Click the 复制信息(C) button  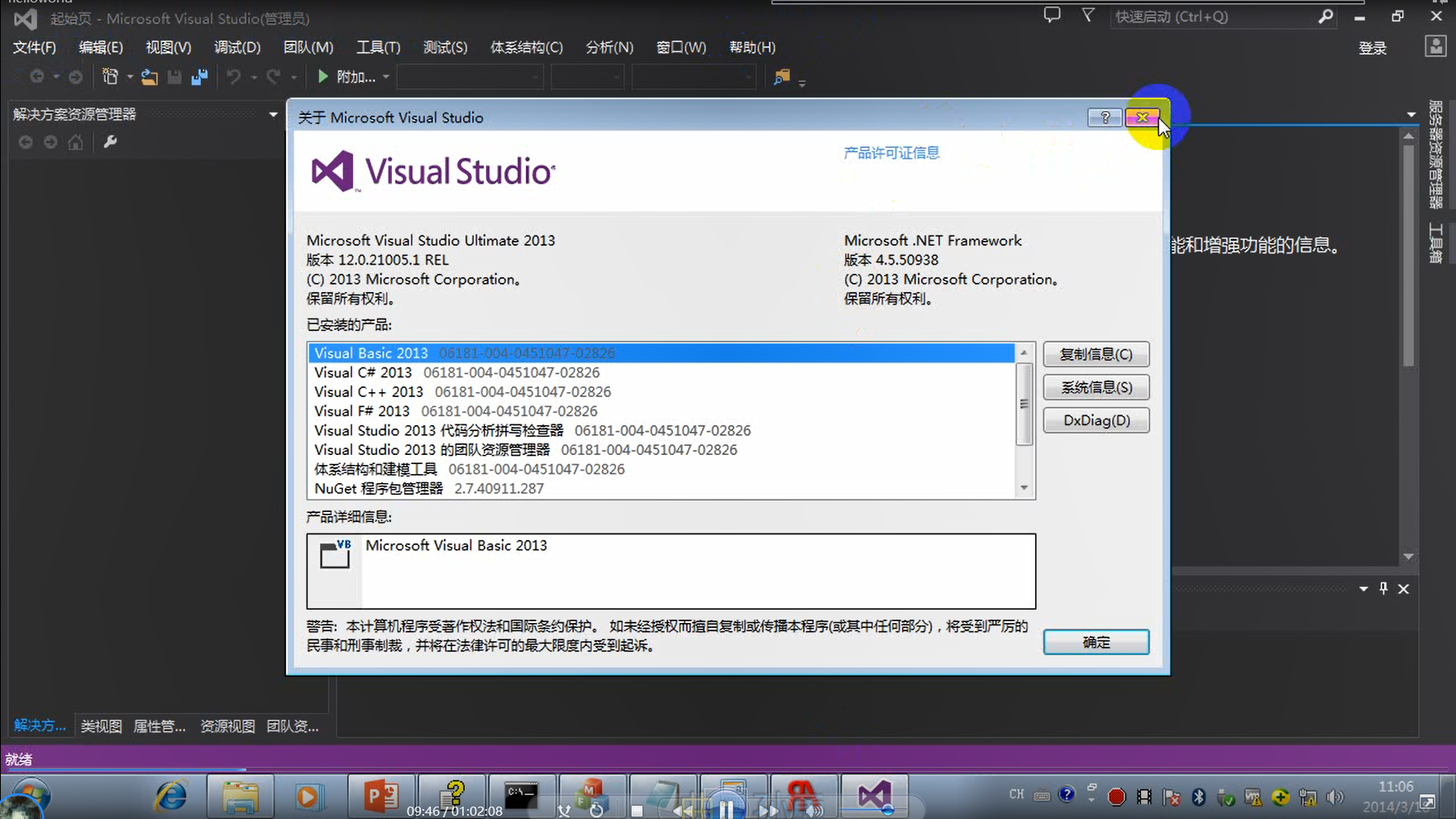point(1096,354)
